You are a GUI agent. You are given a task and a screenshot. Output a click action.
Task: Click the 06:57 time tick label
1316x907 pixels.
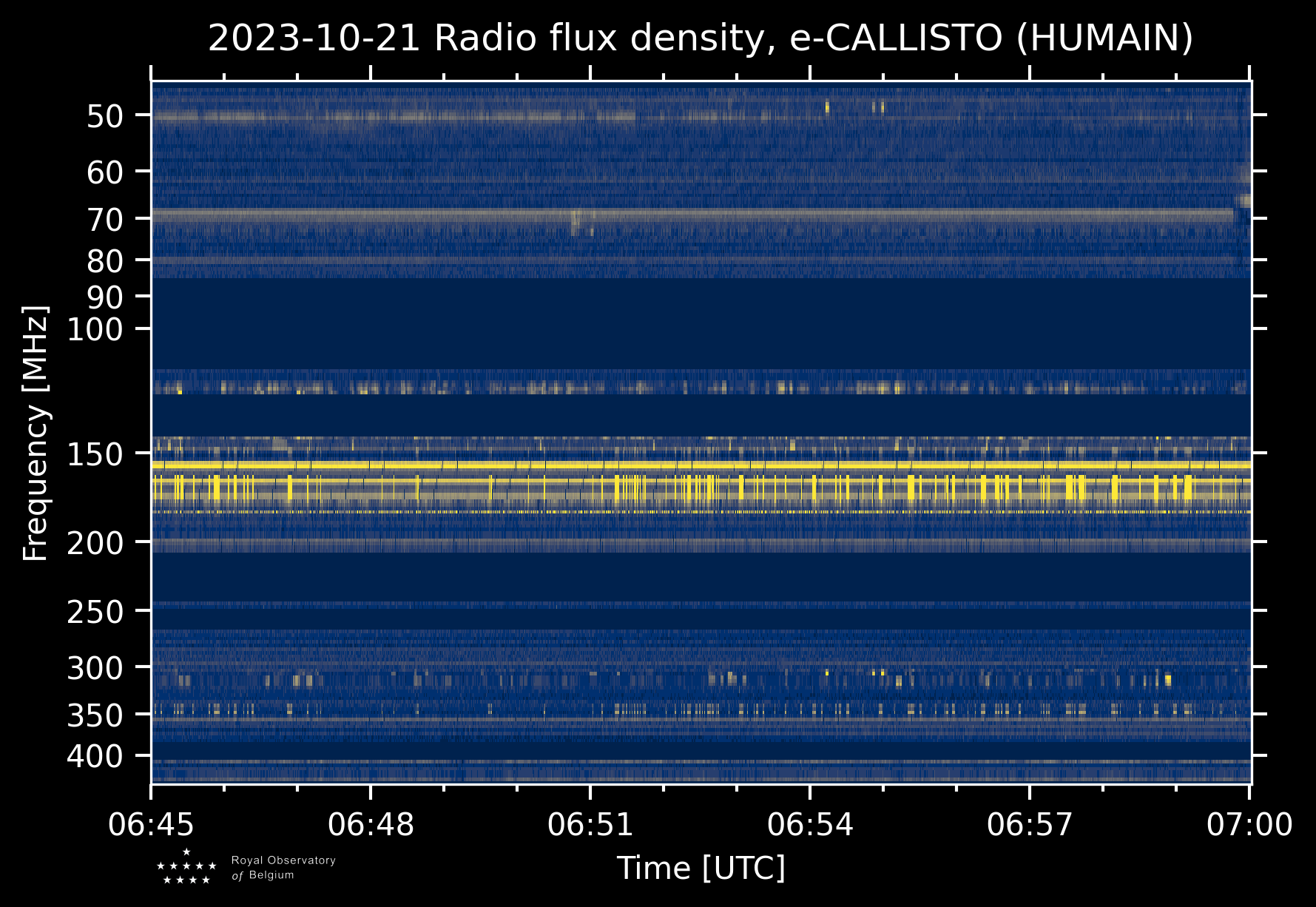tap(1030, 825)
